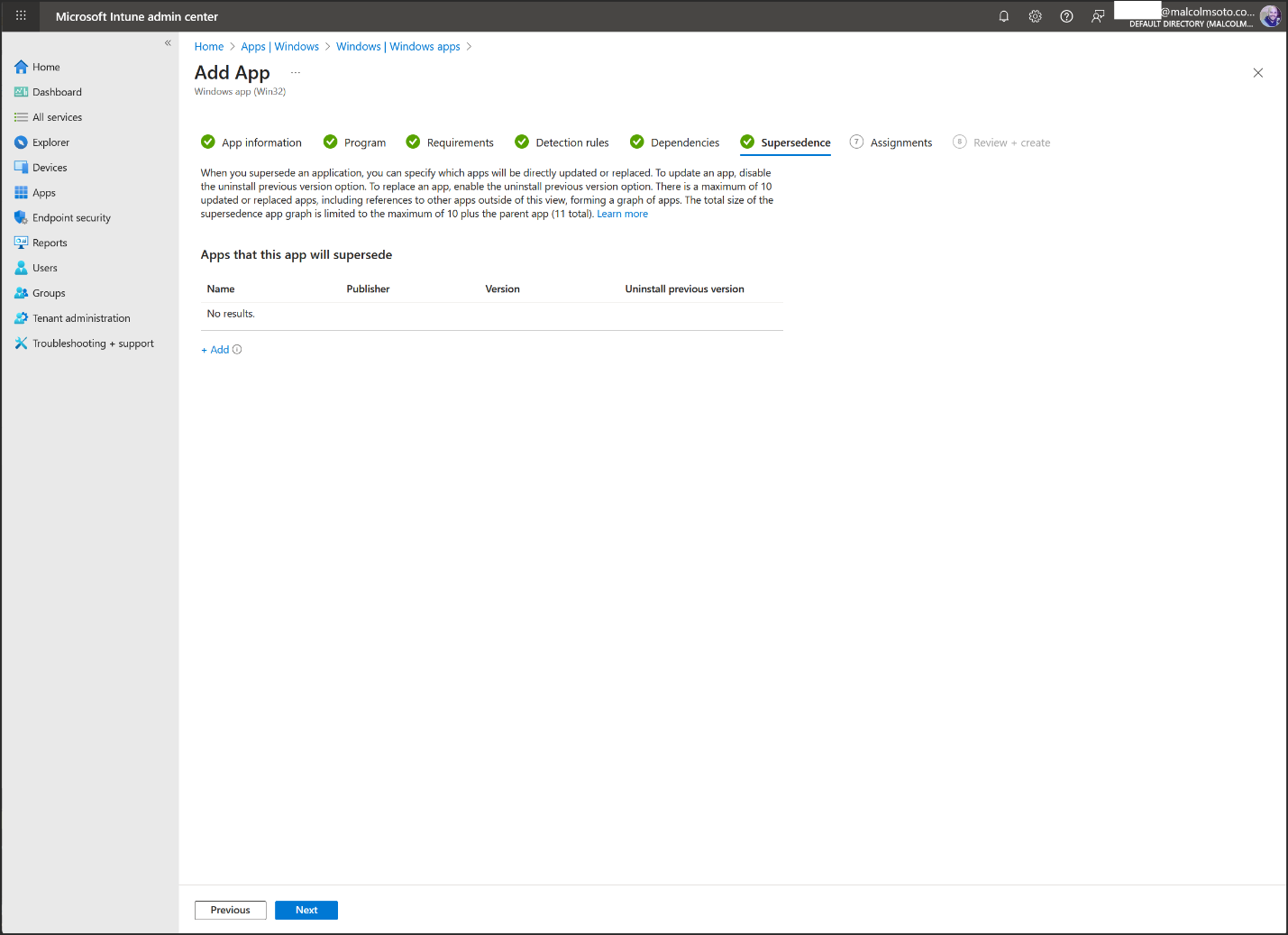Open the supersedence Learn more link
The width and height of the screenshot is (1288, 935).
tap(622, 213)
